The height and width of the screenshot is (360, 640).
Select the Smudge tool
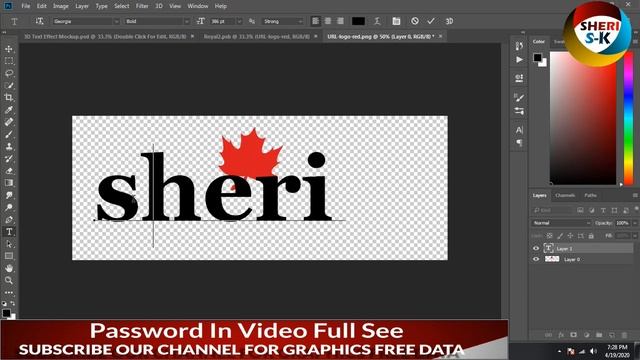pyautogui.click(x=9, y=195)
